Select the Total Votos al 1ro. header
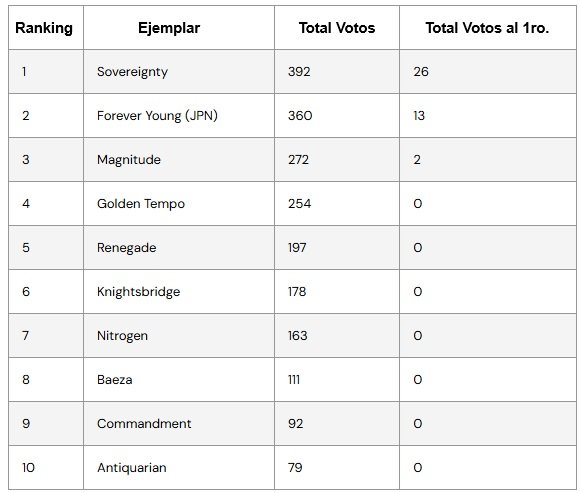Screen dimensions: 580x493 click(x=487, y=28)
